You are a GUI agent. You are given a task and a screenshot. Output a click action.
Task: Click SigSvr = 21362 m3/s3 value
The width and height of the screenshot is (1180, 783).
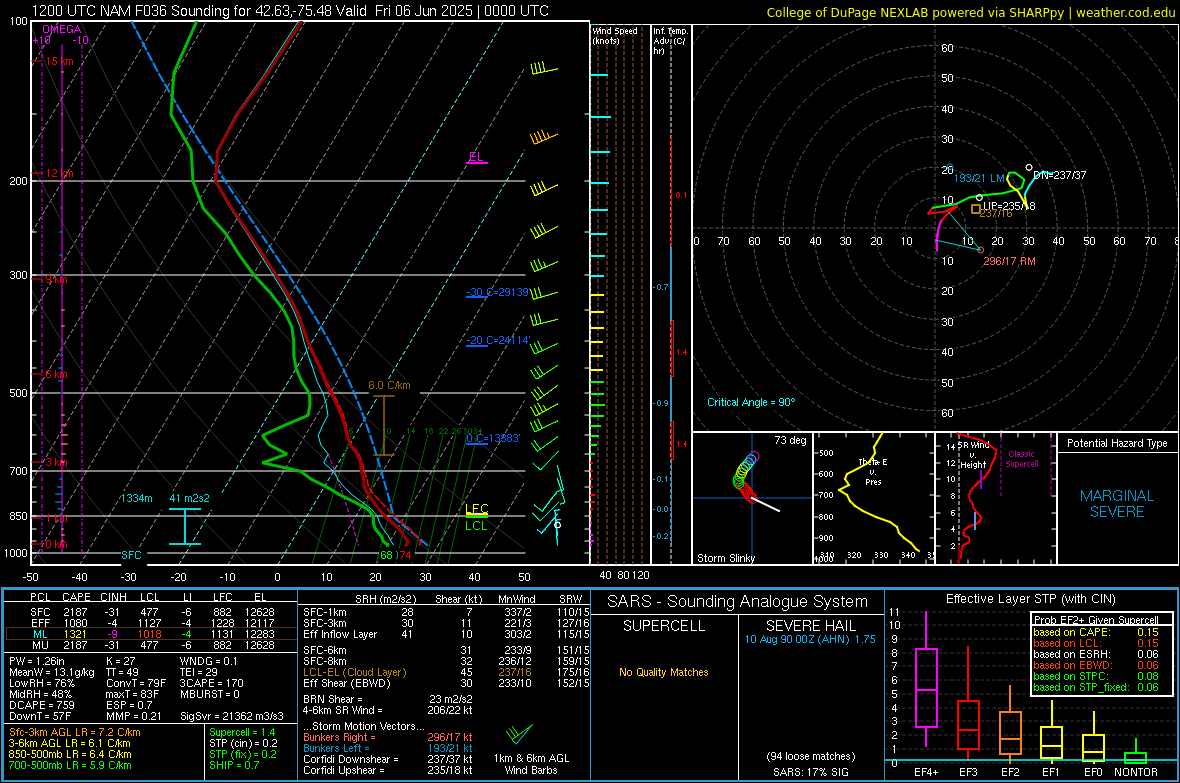point(232,716)
